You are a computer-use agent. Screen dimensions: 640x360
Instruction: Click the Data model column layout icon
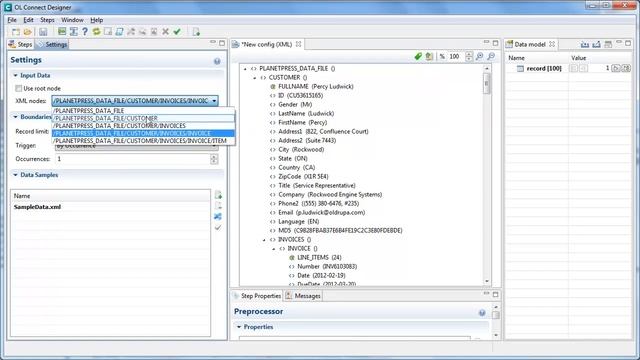(608, 44)
